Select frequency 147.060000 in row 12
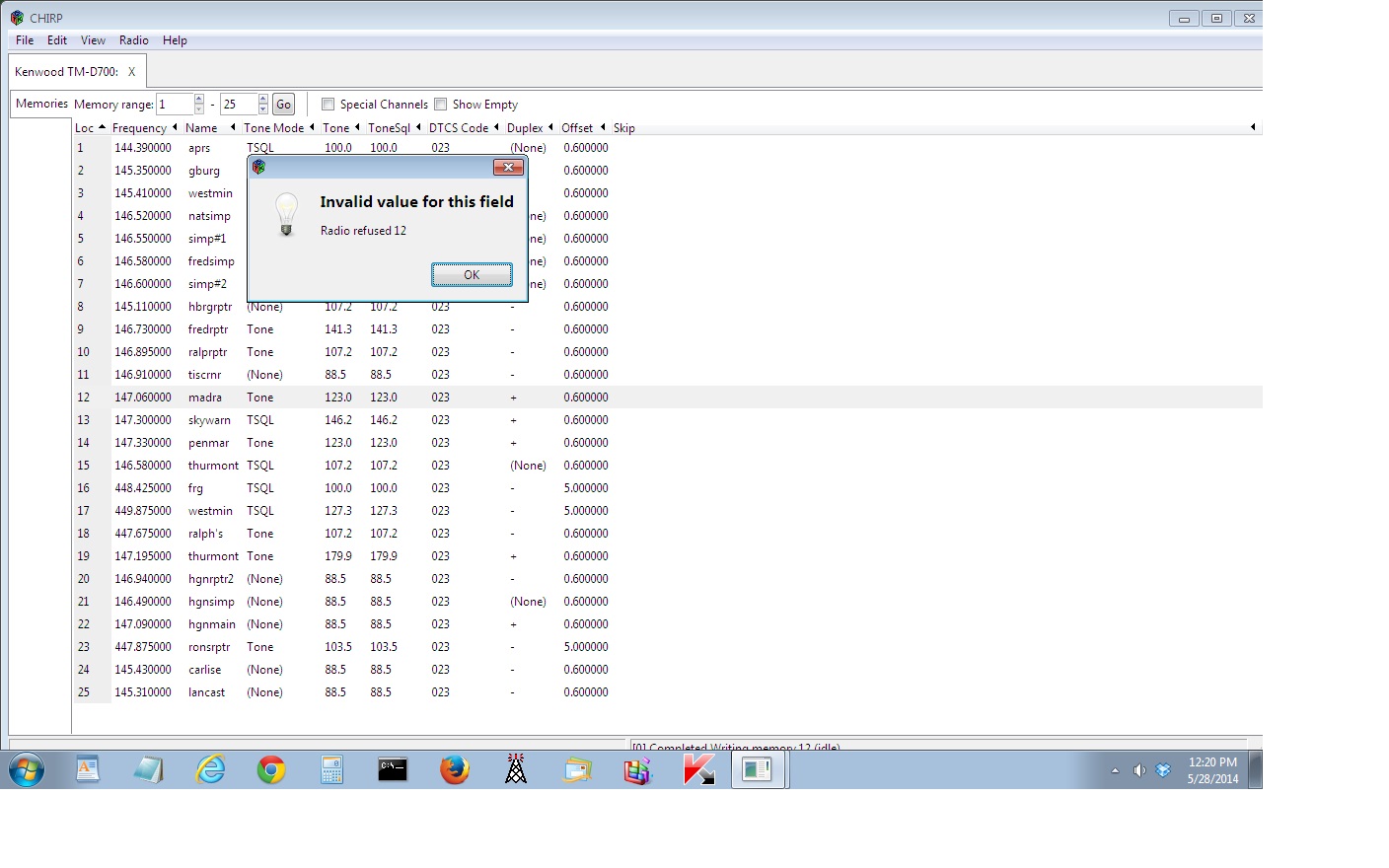This screenshot has width=1389, height=868. (x=143, y=398)
